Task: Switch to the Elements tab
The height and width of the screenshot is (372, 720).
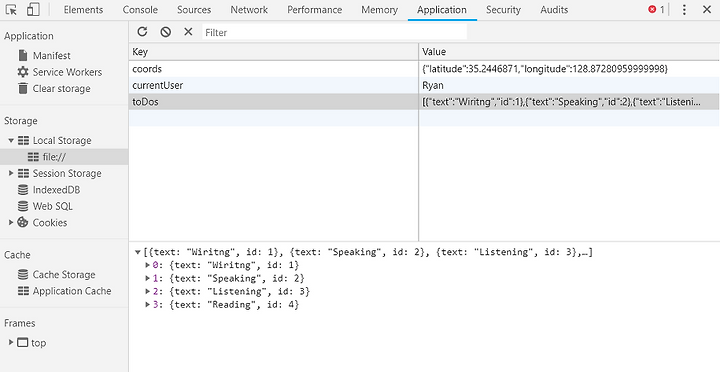Action: tap(84, 10)
